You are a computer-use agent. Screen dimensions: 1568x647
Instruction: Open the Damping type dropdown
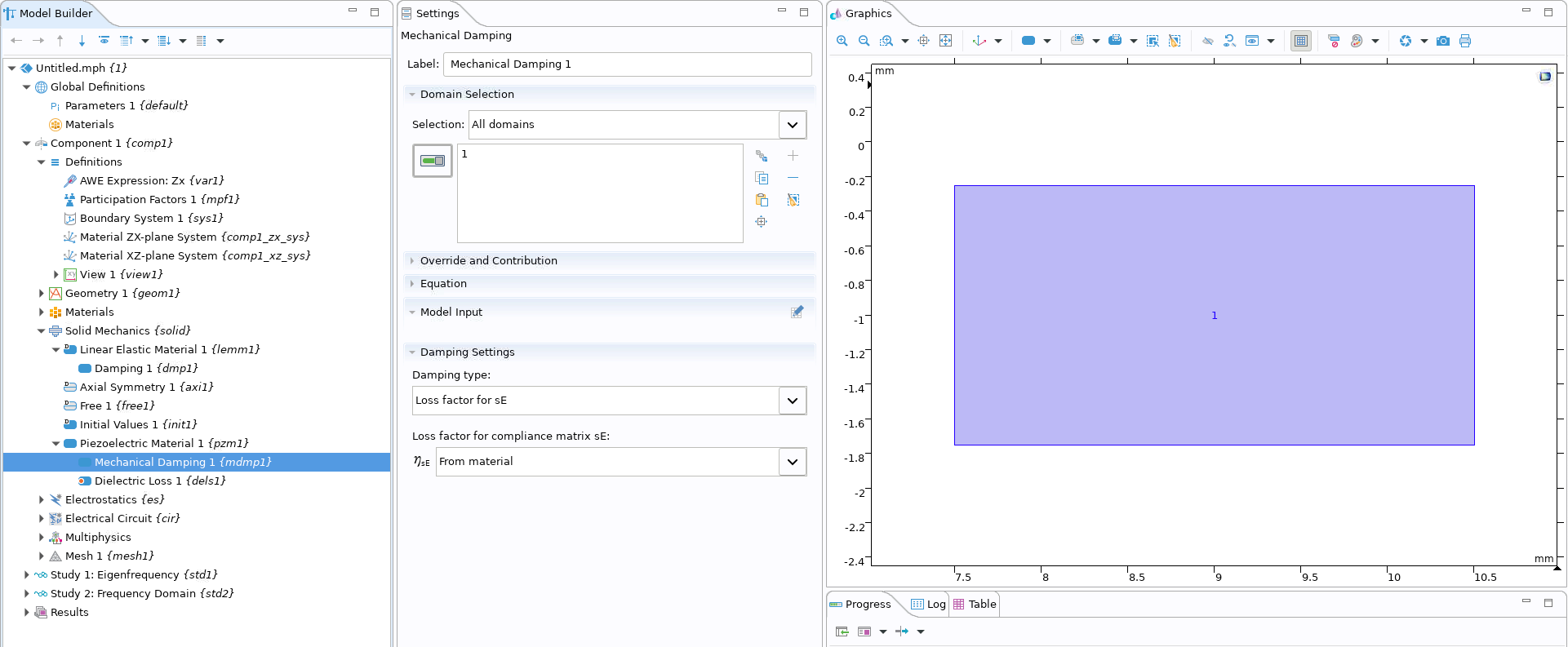point(792,401)
